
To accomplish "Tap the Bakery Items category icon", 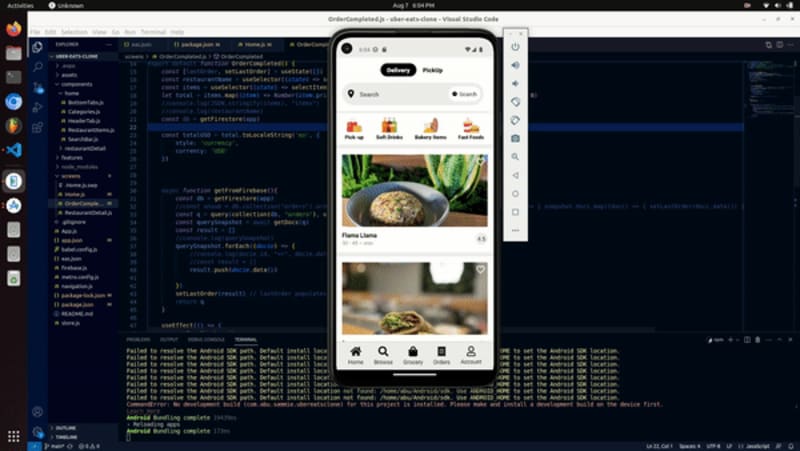I will [430, 129].
